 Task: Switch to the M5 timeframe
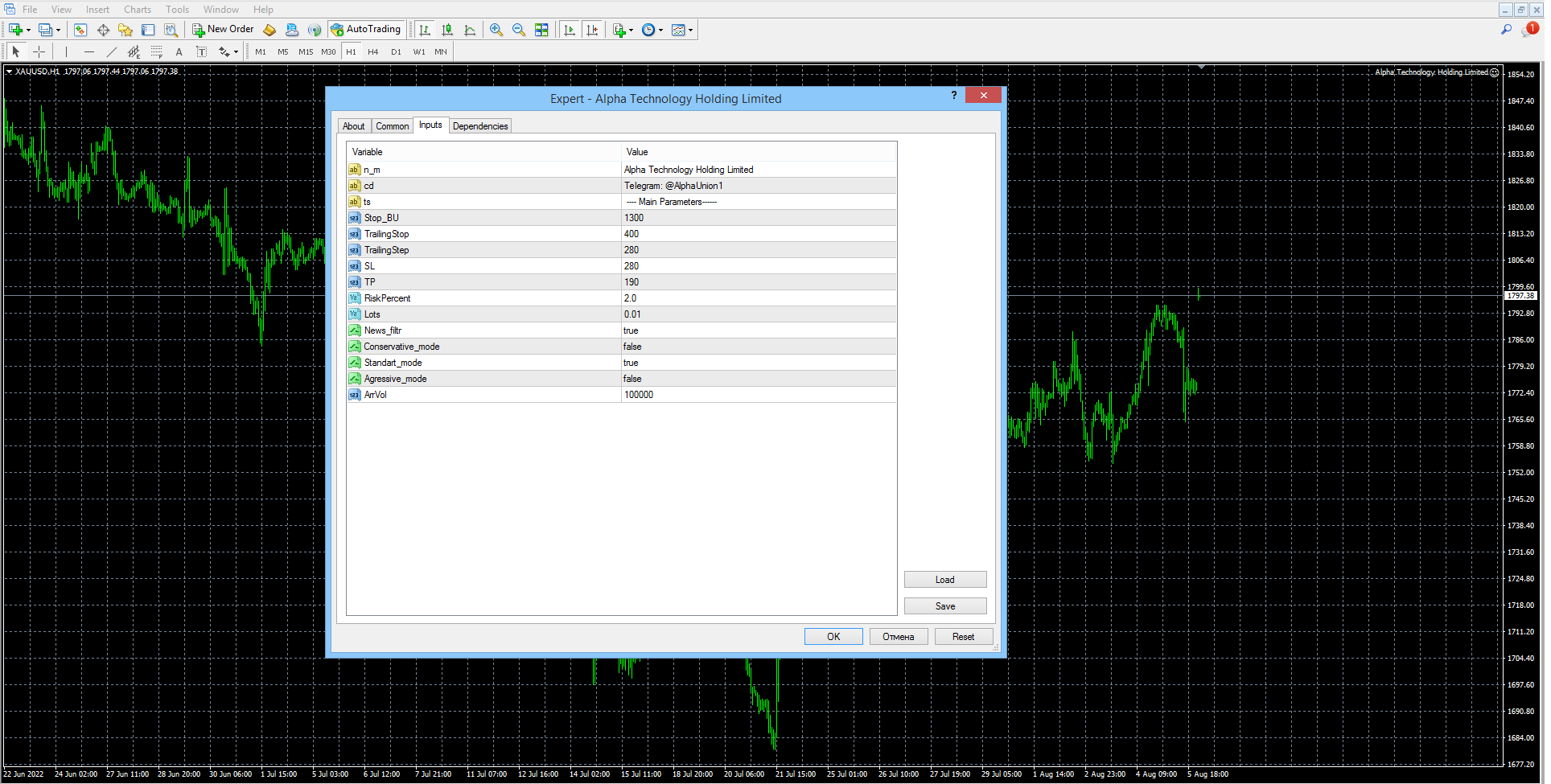283,51
